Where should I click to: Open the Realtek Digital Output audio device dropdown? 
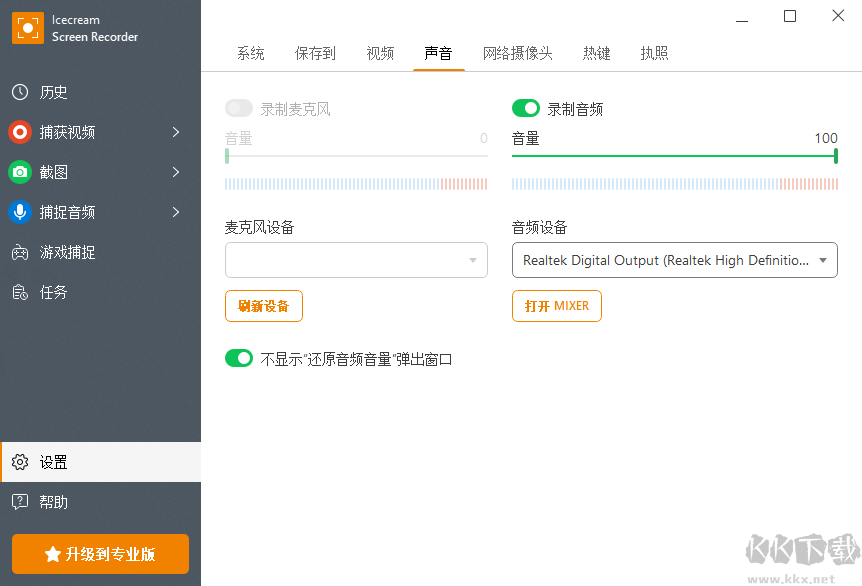click(675, 260)
